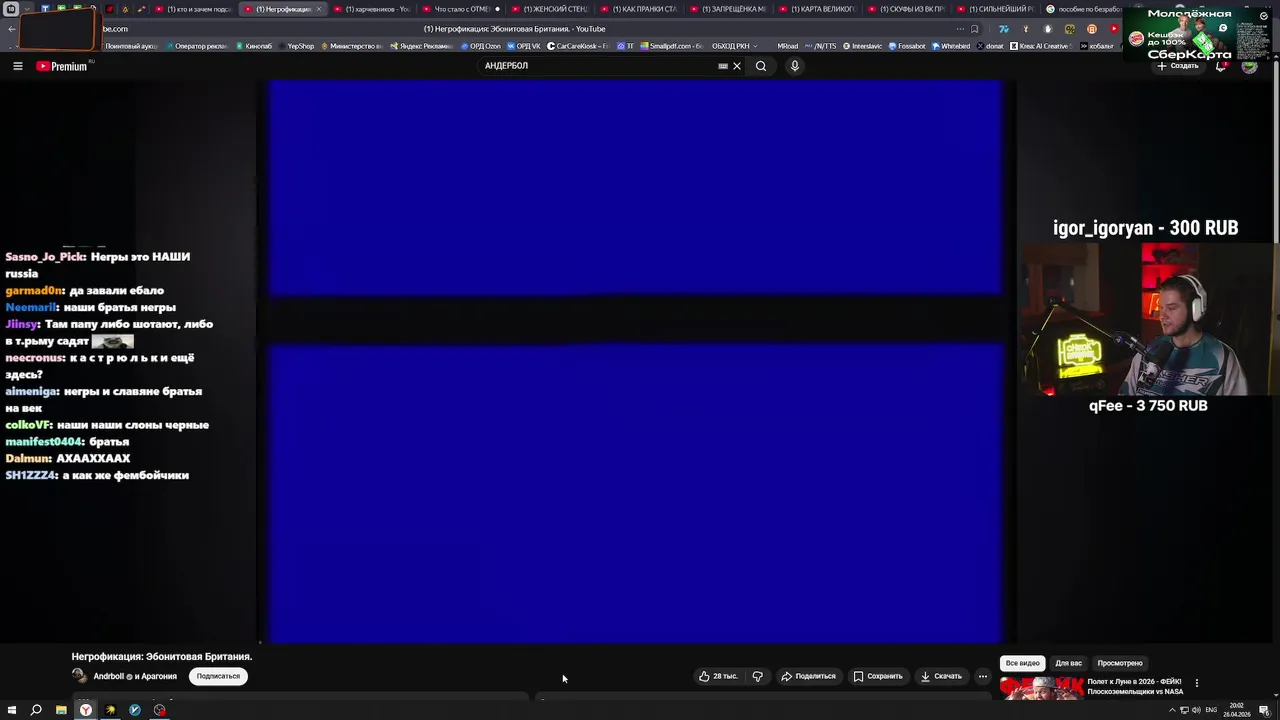The height and width of the screenshot is (720, 1280).
Task: Switch to tab Что стало с ОТМЕН
Action: [462, 9]
